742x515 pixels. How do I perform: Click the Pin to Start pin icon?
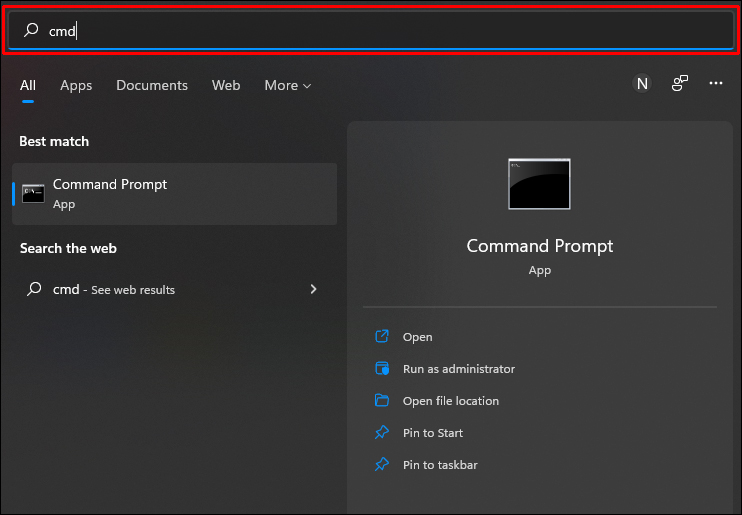(381, 433)
